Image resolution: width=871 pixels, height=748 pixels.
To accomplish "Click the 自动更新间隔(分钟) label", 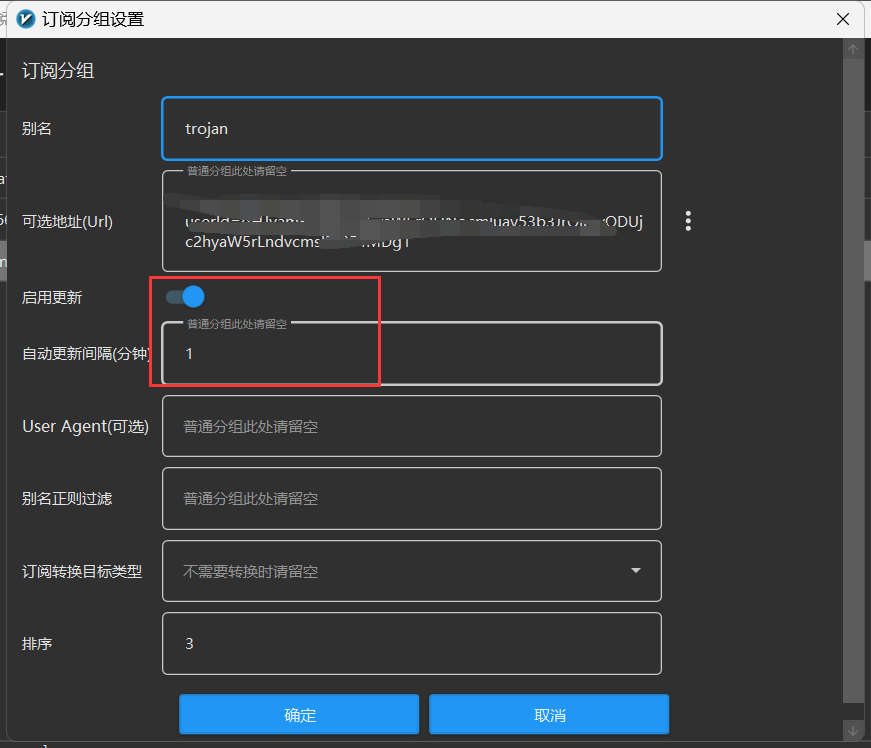I will 86,354.
